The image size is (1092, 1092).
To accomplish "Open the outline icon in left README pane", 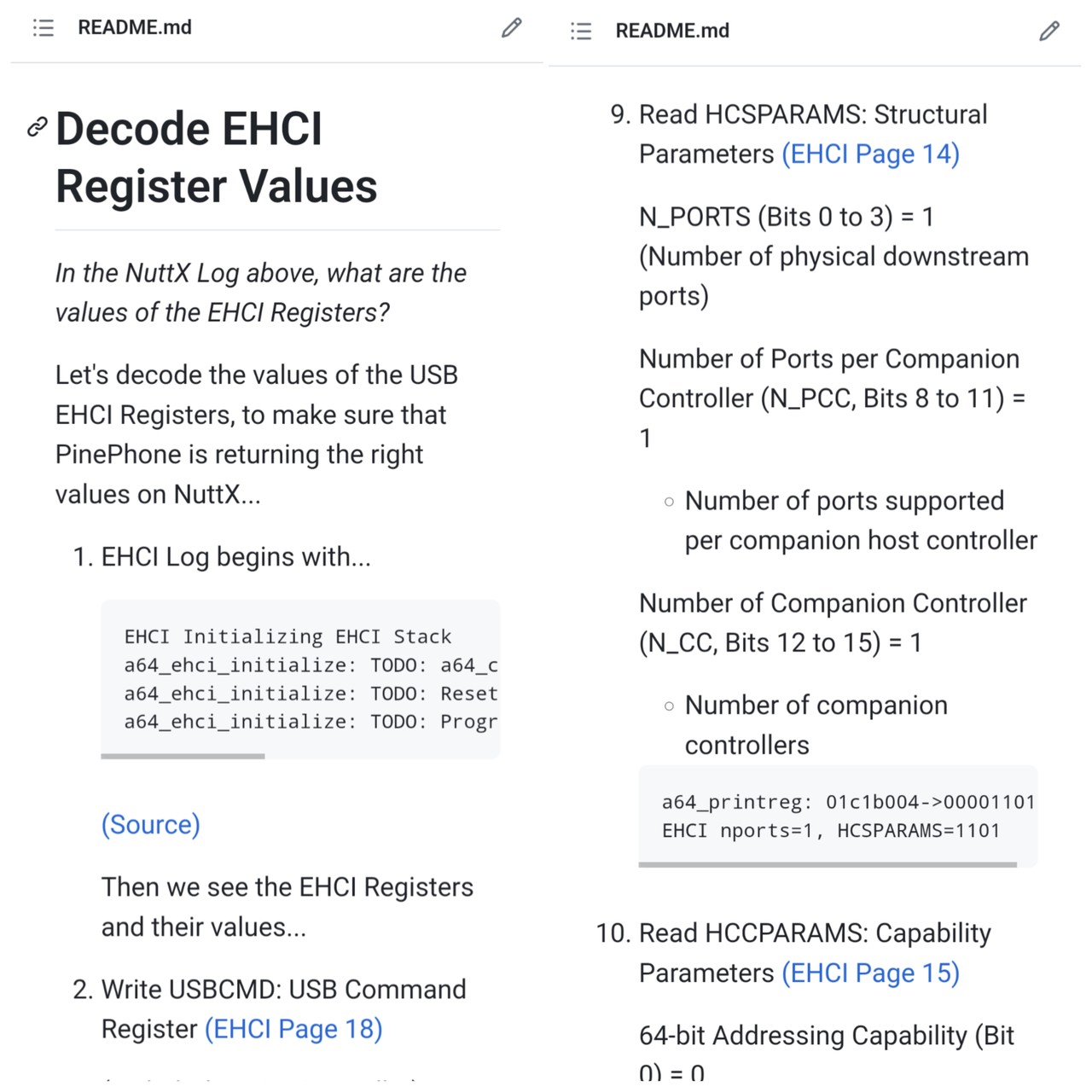I will 44,28.
